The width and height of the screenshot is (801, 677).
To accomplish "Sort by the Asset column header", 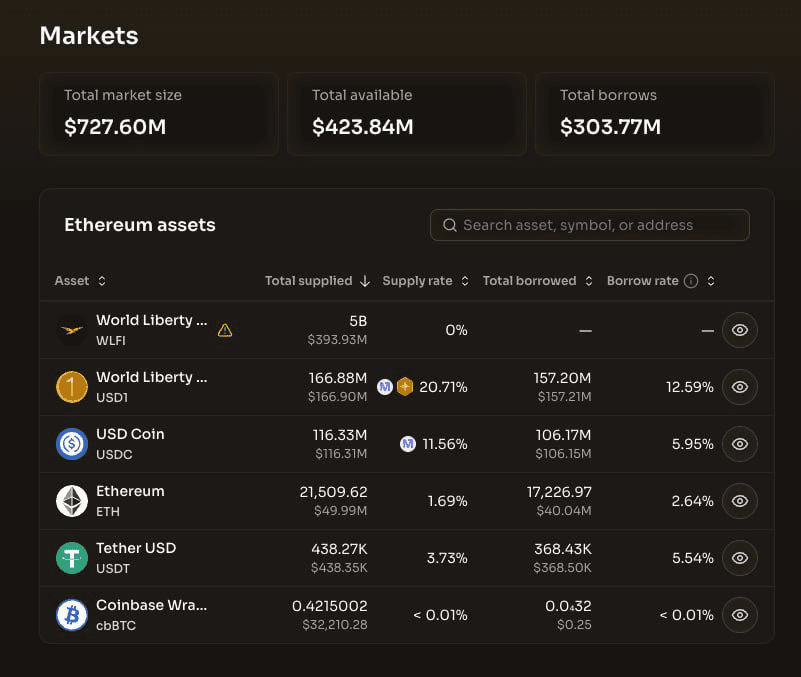I will [x=80, y=281].
